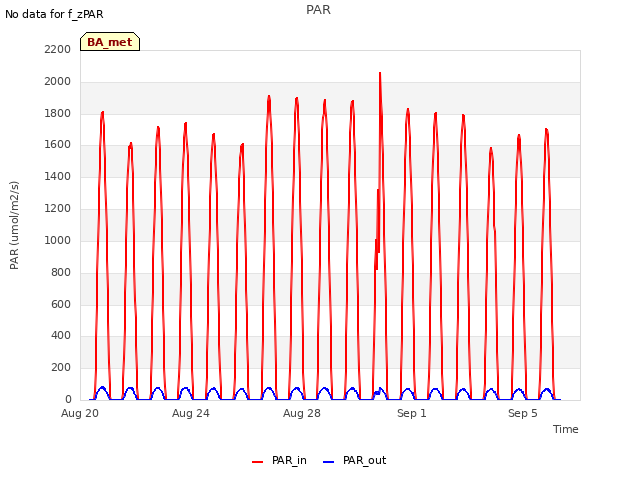The height and width of the screenshot is (480, 640).
Task: Click the 800 y-axis tick label
Action: 61,272
